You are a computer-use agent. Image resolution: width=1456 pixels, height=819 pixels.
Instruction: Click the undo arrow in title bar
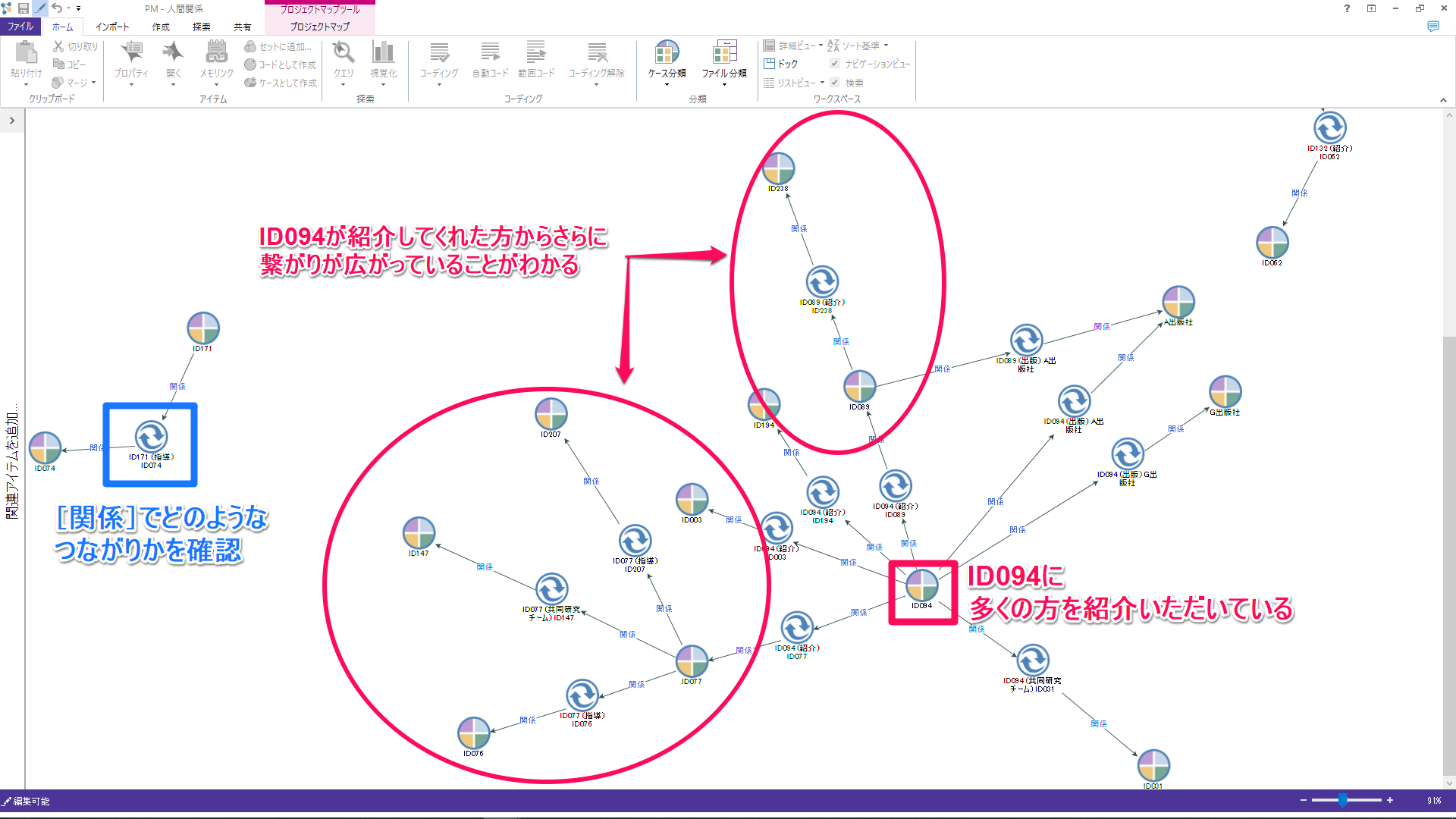coord(57,8)
